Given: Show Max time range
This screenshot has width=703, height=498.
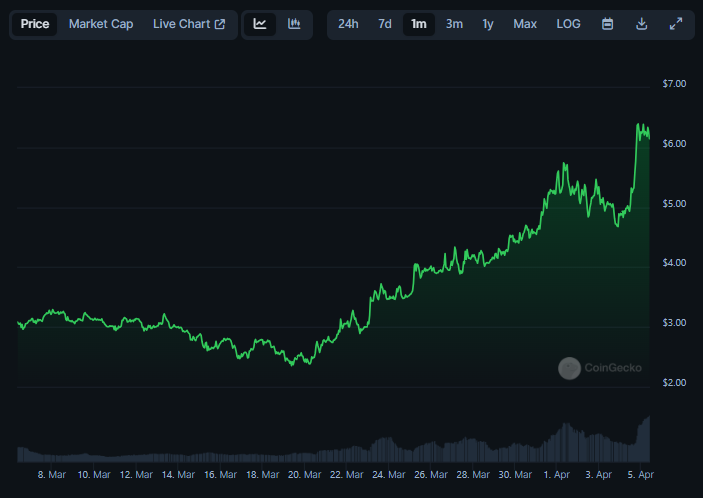Looking at the screenshot, I should pos(525,24).
